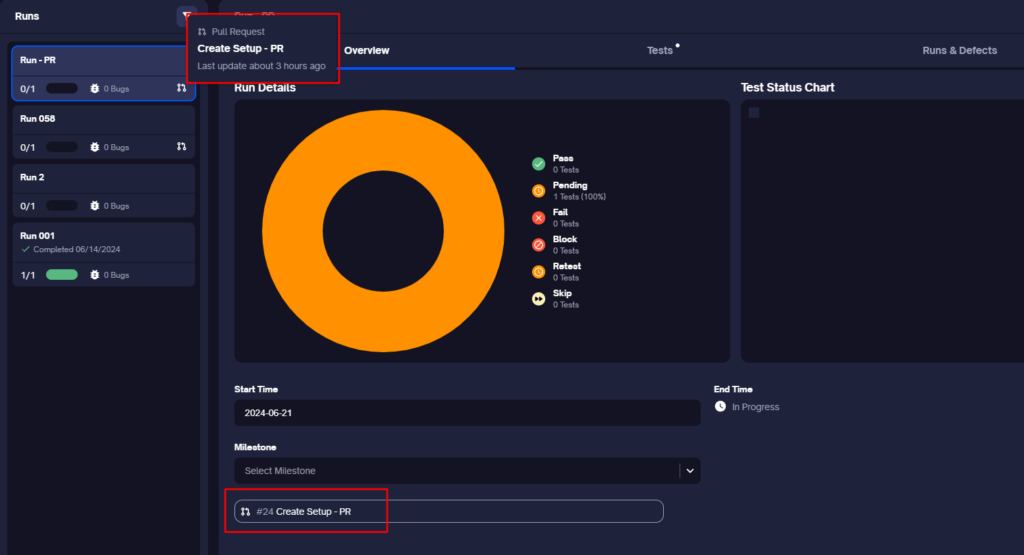Screen dimensions: 1024x555
Task: Click the Run 2 progress bar
Action: (x=62, y=206)
